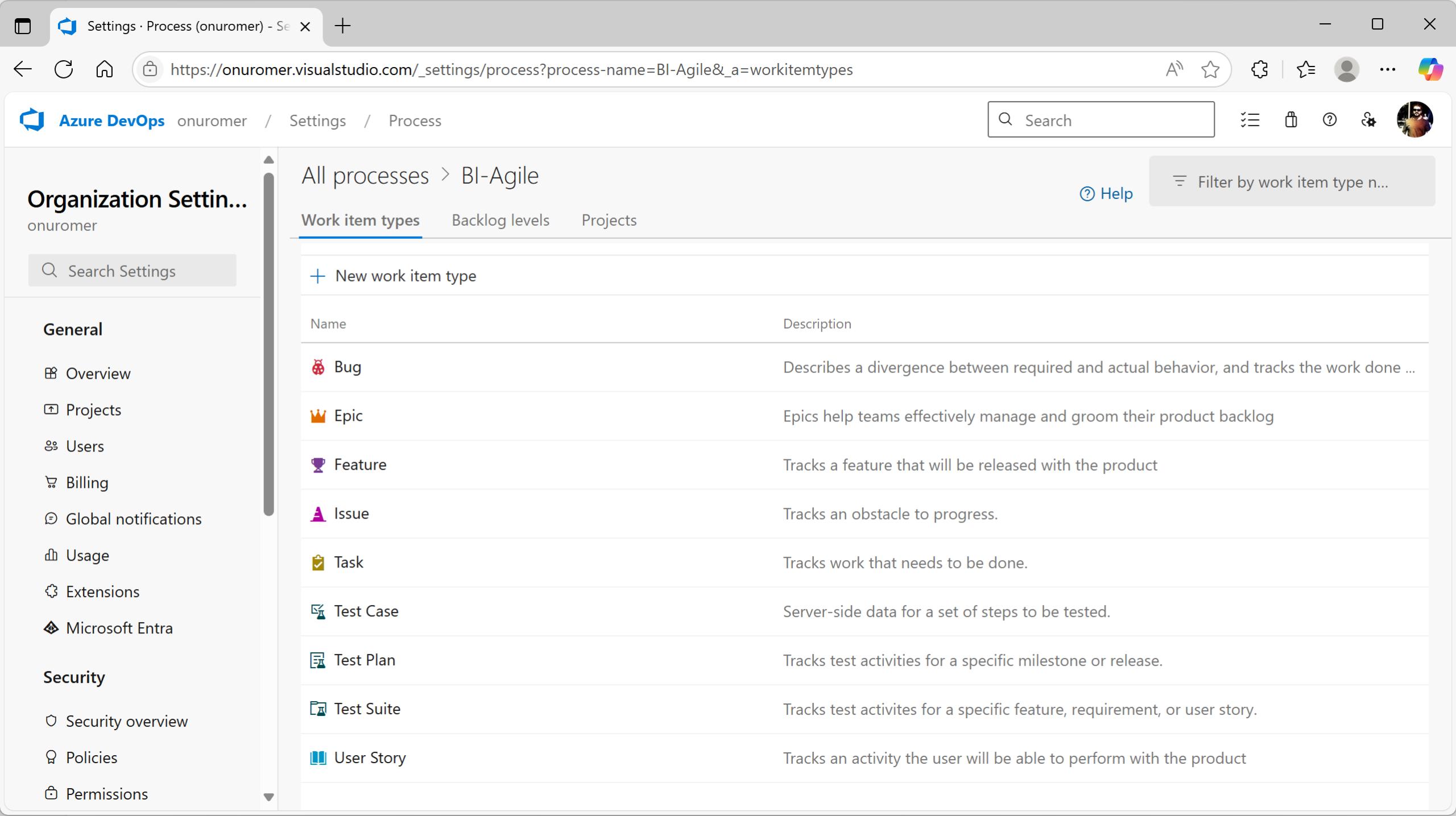The width and height of the screenshot is (1456, 816).
Task: Focus the header Search box
Action: click(x=1101, y=120)
